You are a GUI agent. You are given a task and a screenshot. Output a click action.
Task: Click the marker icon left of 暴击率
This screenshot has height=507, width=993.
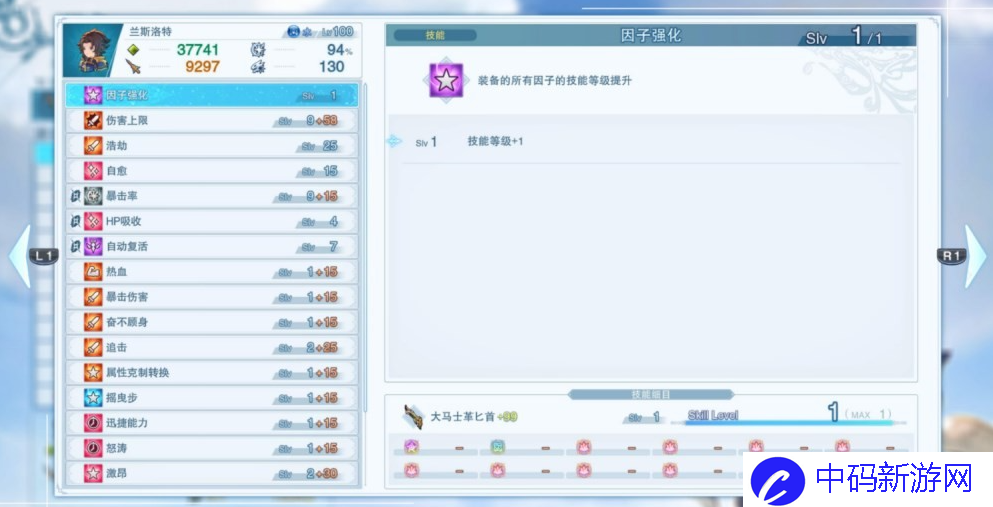75,196
